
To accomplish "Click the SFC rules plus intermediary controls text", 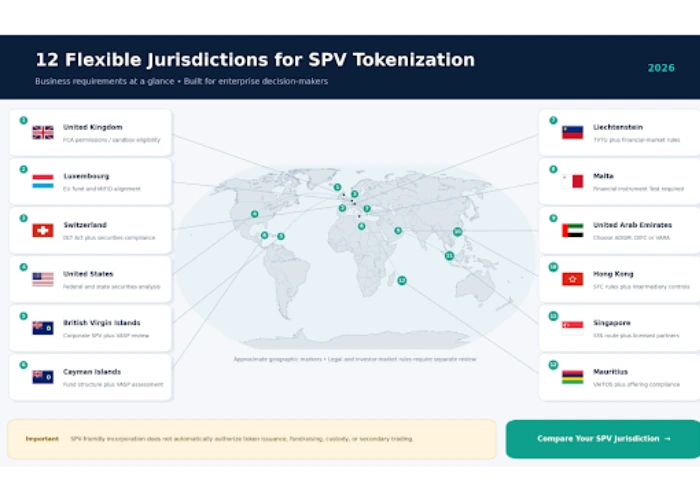I will [641, 287].
